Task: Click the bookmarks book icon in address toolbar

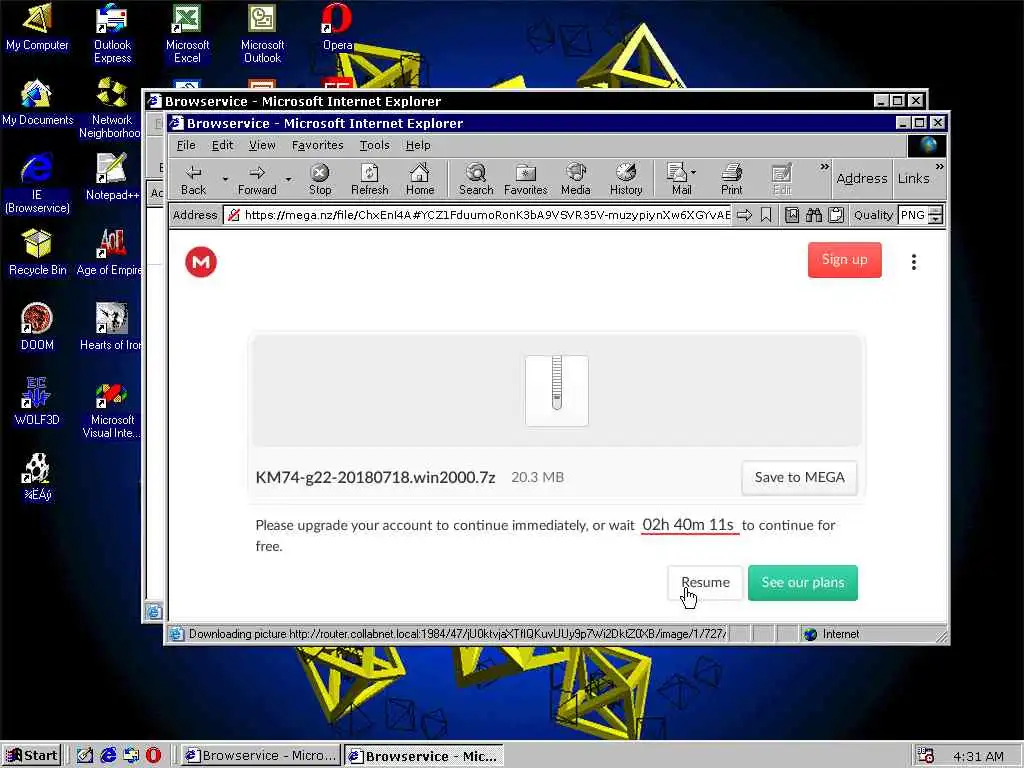Action: (792, 215)
